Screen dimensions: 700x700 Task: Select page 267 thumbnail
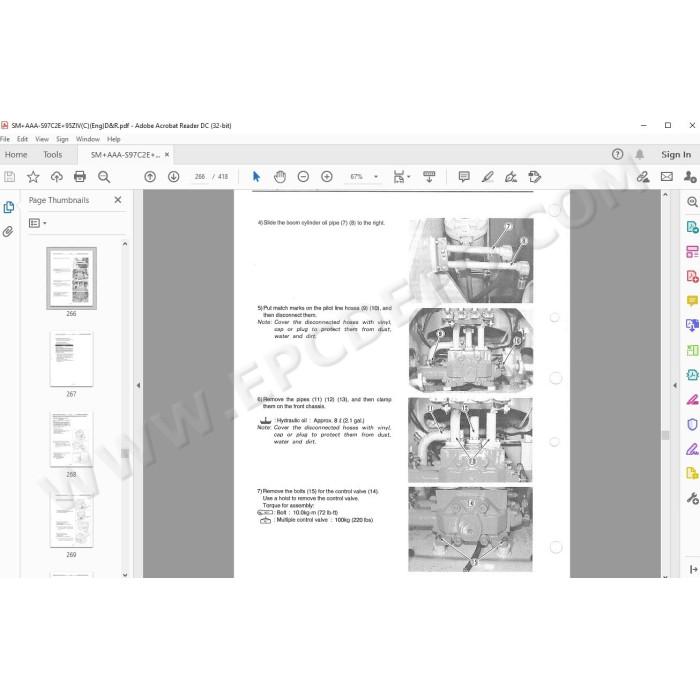coord(71,359)
